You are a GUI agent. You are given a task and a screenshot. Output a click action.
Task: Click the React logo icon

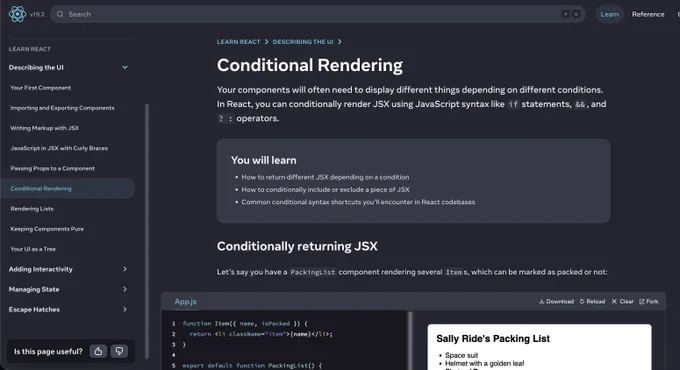[17, 14]
